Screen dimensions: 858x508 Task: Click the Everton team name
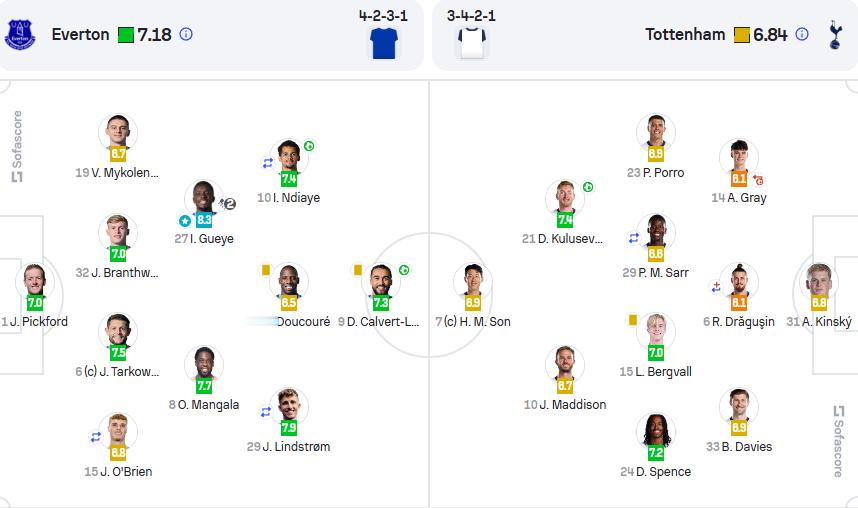click(80, 34)
